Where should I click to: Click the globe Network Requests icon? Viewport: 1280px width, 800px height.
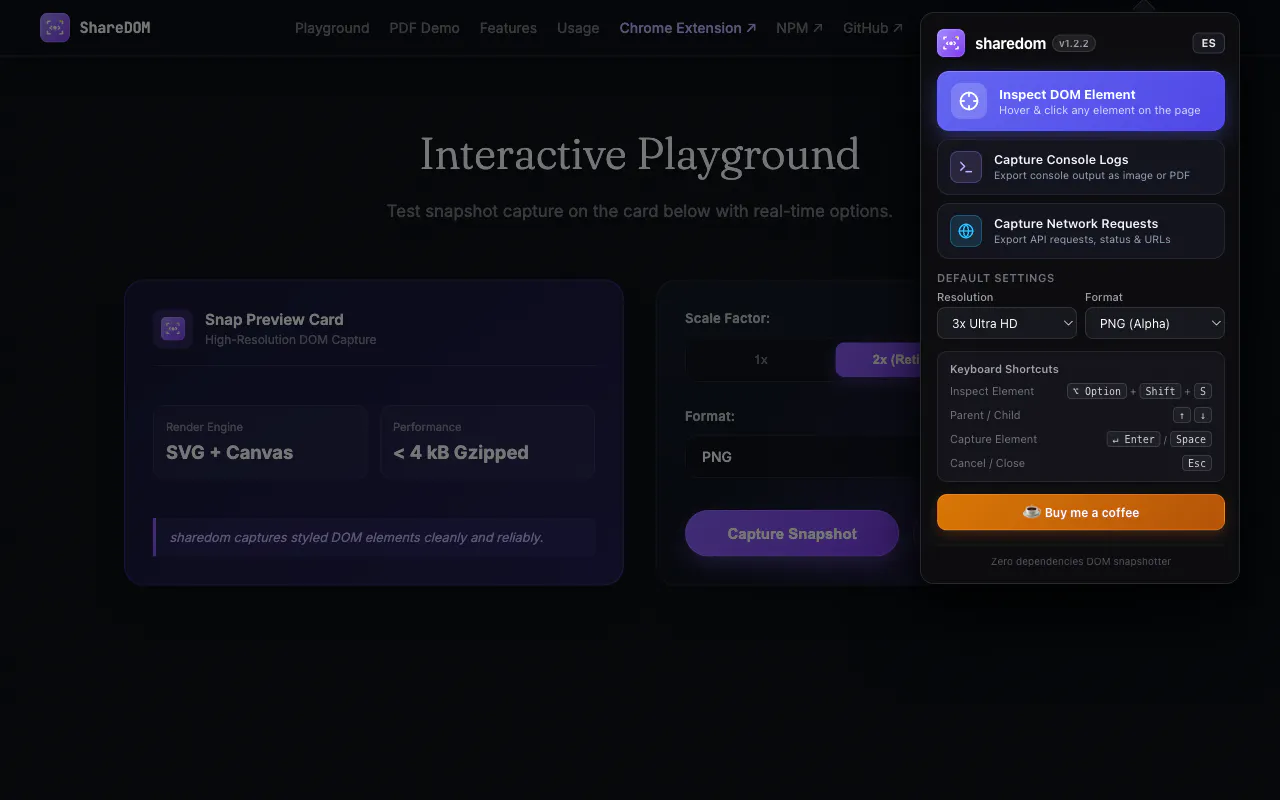click(966, 231)
